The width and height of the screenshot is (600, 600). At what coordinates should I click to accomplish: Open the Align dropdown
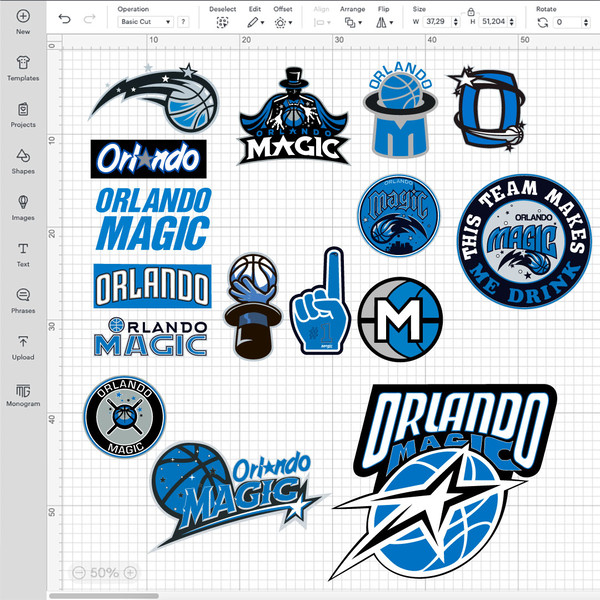[x=321, y=23]
